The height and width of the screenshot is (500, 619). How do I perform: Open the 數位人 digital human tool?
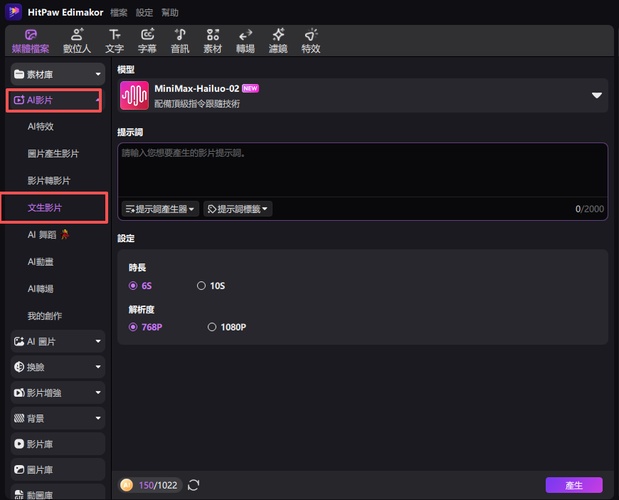tap(77, 40)
